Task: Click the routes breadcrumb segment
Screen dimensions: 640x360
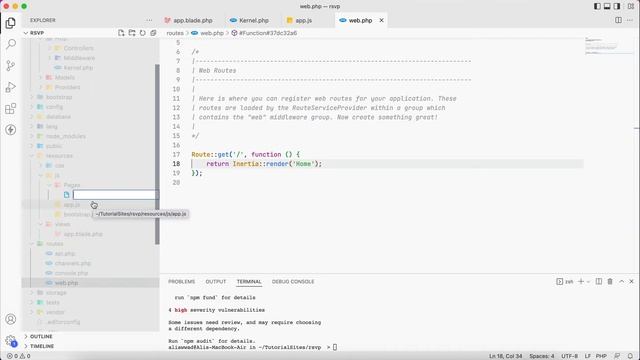Action: [175, 33]
